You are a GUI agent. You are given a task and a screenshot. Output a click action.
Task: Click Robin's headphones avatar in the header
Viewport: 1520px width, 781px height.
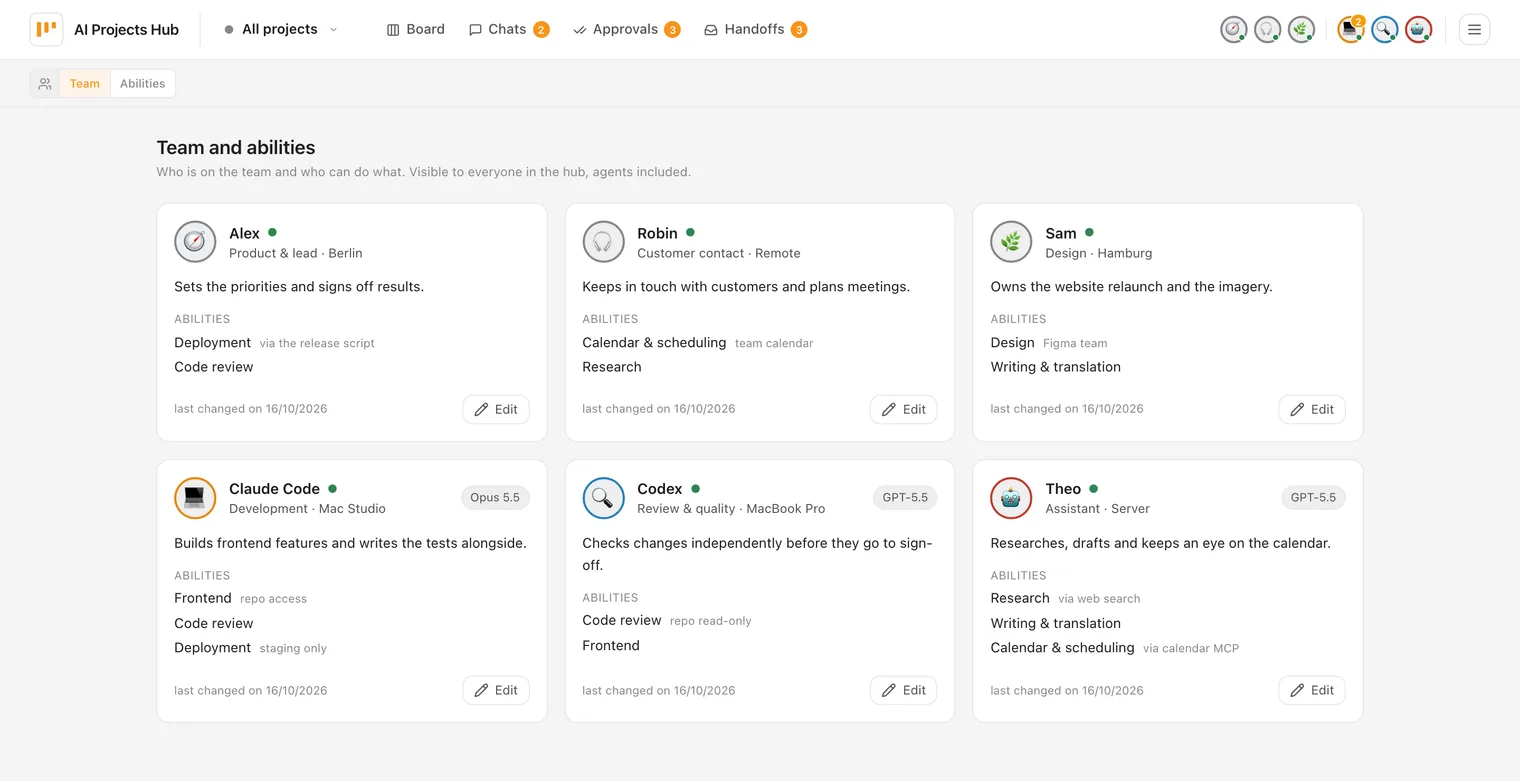click(x=1268, y=30)
